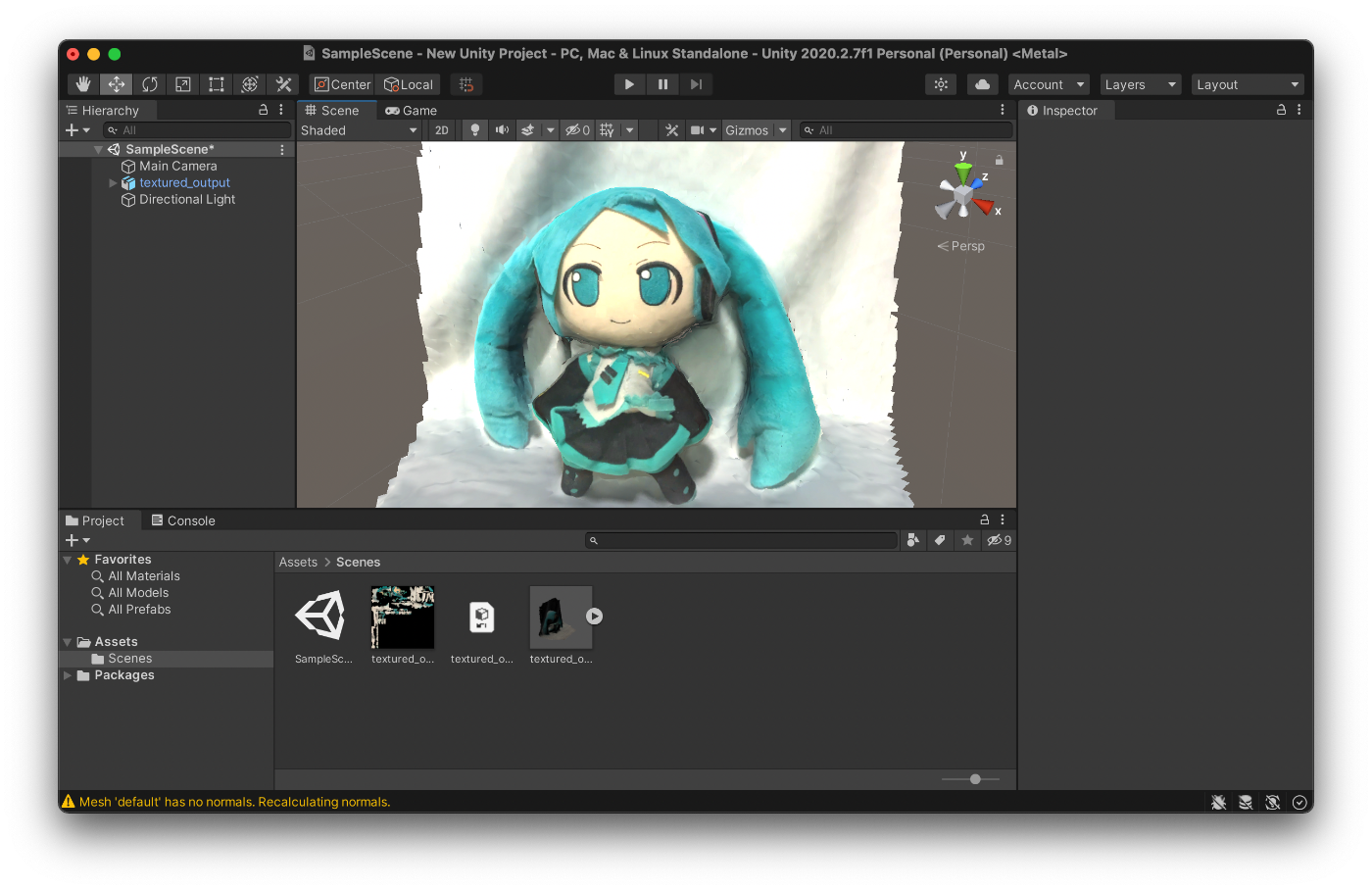1372x890 pixels.
Task: Select the Hand tool in the toolbar
Action: click(x=83, y=84)
